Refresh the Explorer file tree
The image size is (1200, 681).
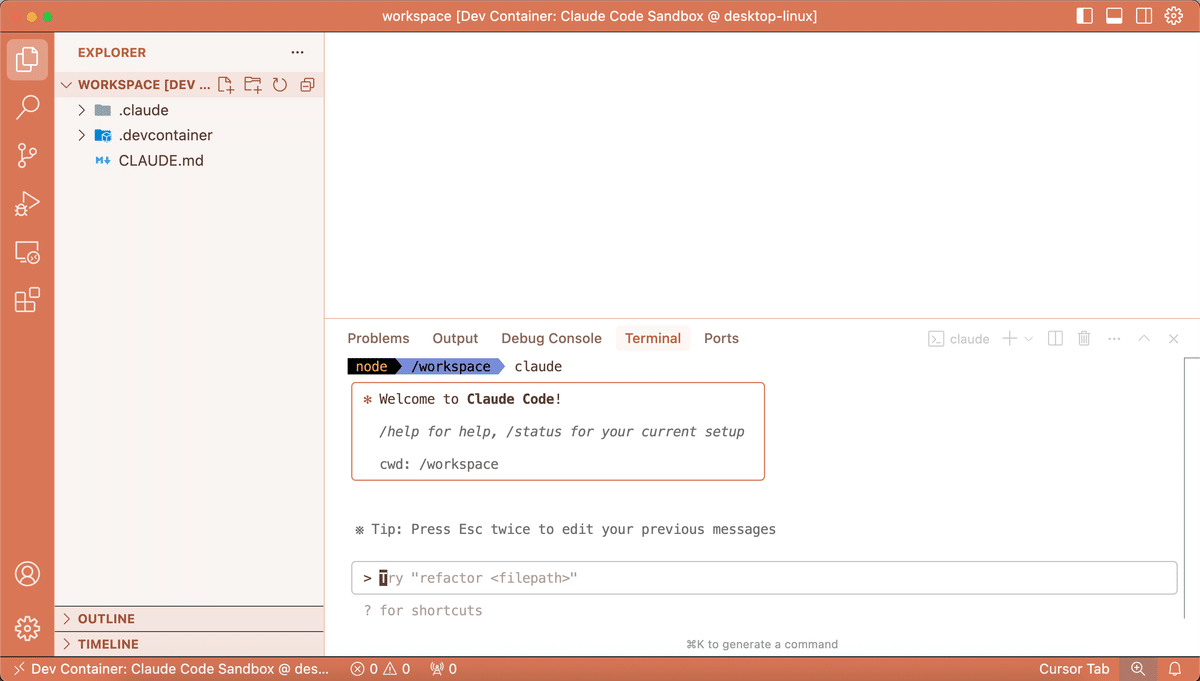(x=279, y=85)
